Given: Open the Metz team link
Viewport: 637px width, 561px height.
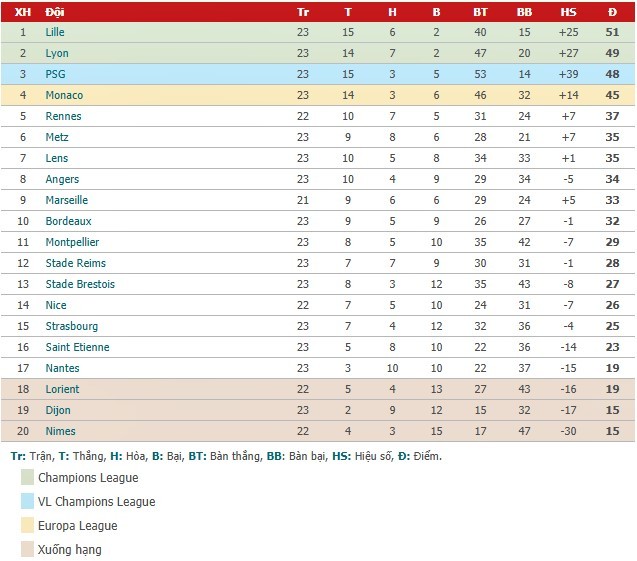Looking at the screenshot, I should click(57, 137).
